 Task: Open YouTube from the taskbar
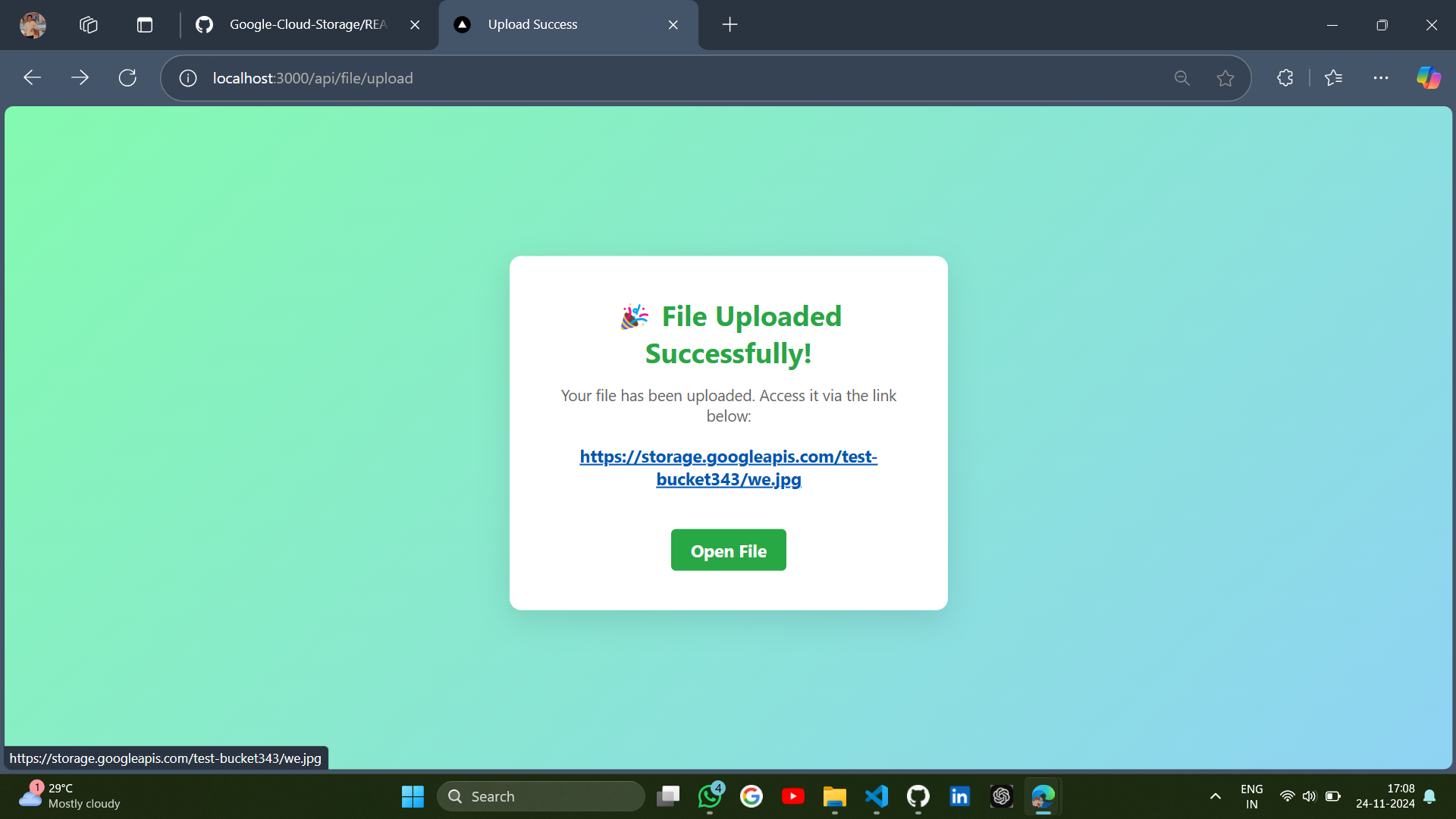793,796
